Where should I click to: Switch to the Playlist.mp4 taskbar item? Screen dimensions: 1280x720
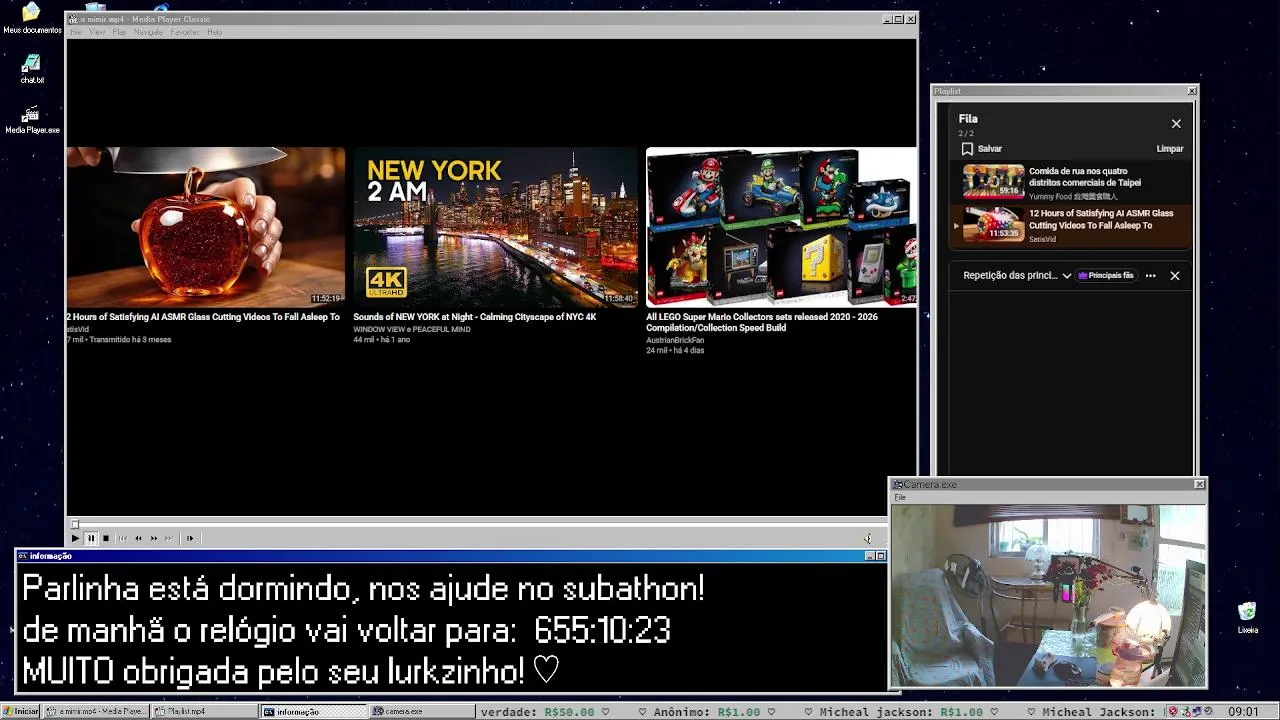[205, 712]
